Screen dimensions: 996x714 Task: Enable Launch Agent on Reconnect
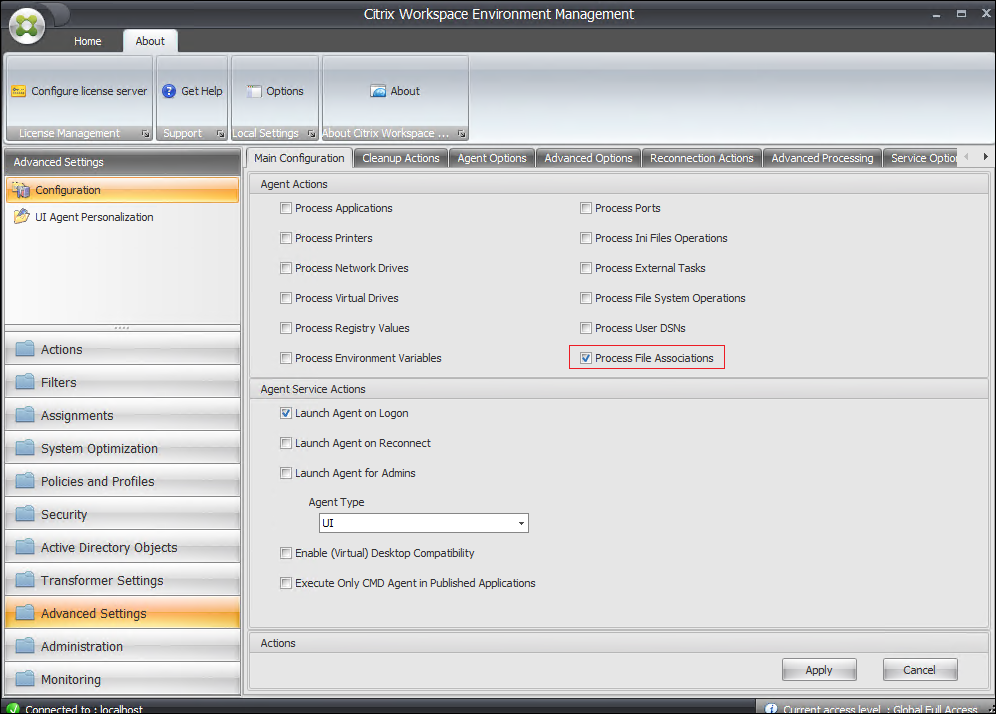tap(286, 443)
